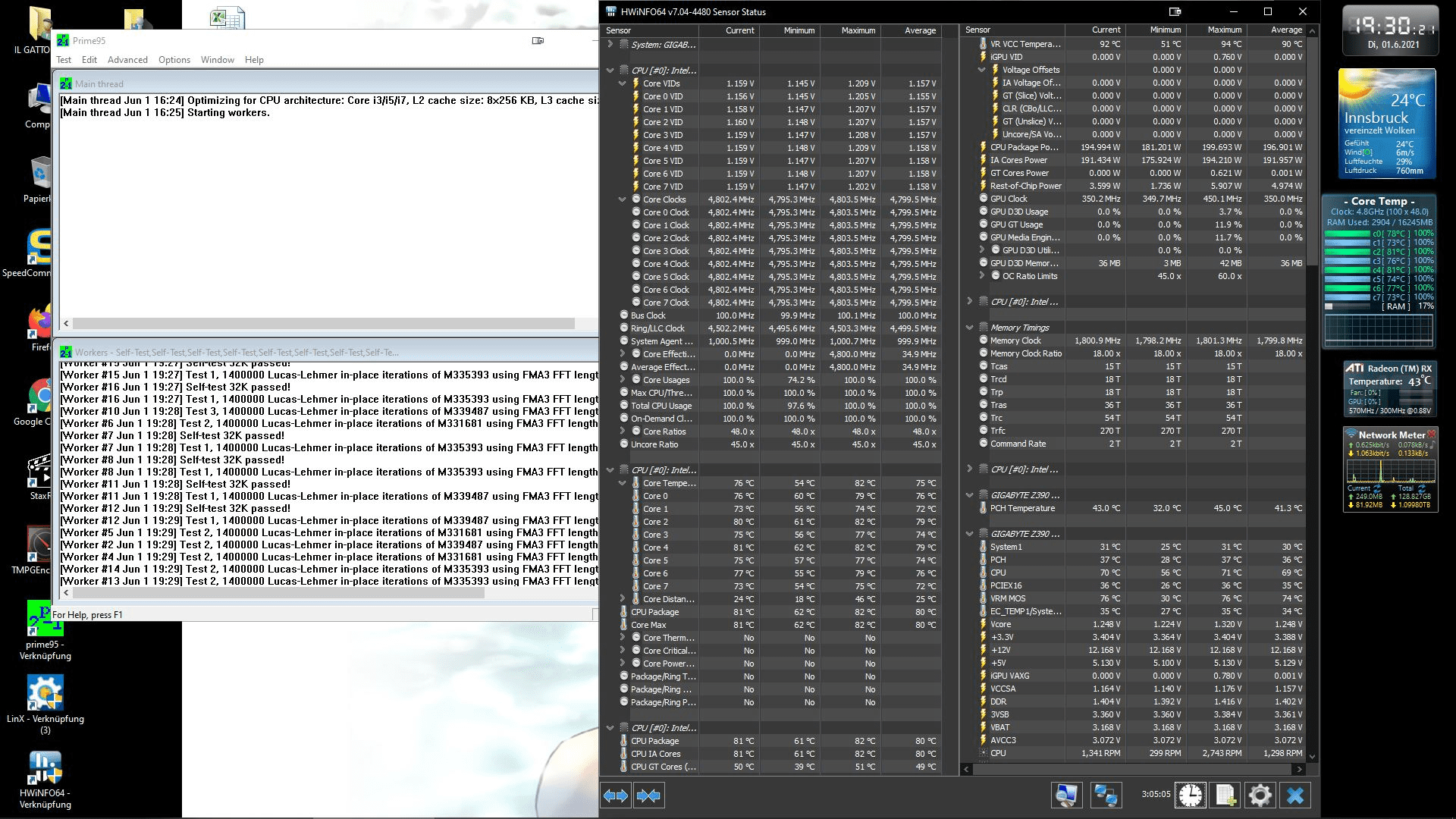Reset HWiNFO clock timer icon
Image resolution: width=1456 pixels, height=819 pixels.
pyautogui.click(x=1191, y=795)
